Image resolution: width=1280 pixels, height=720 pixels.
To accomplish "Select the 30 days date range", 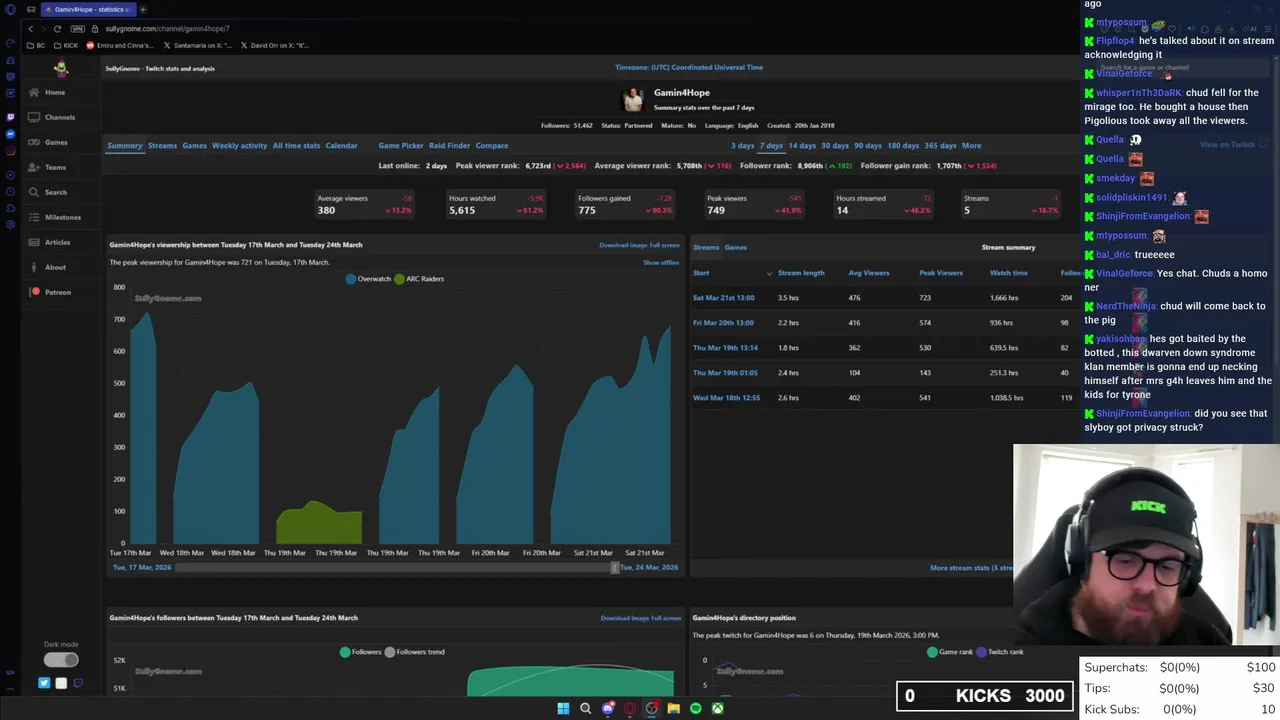I will pyautogui.click(x=835, y=146).
